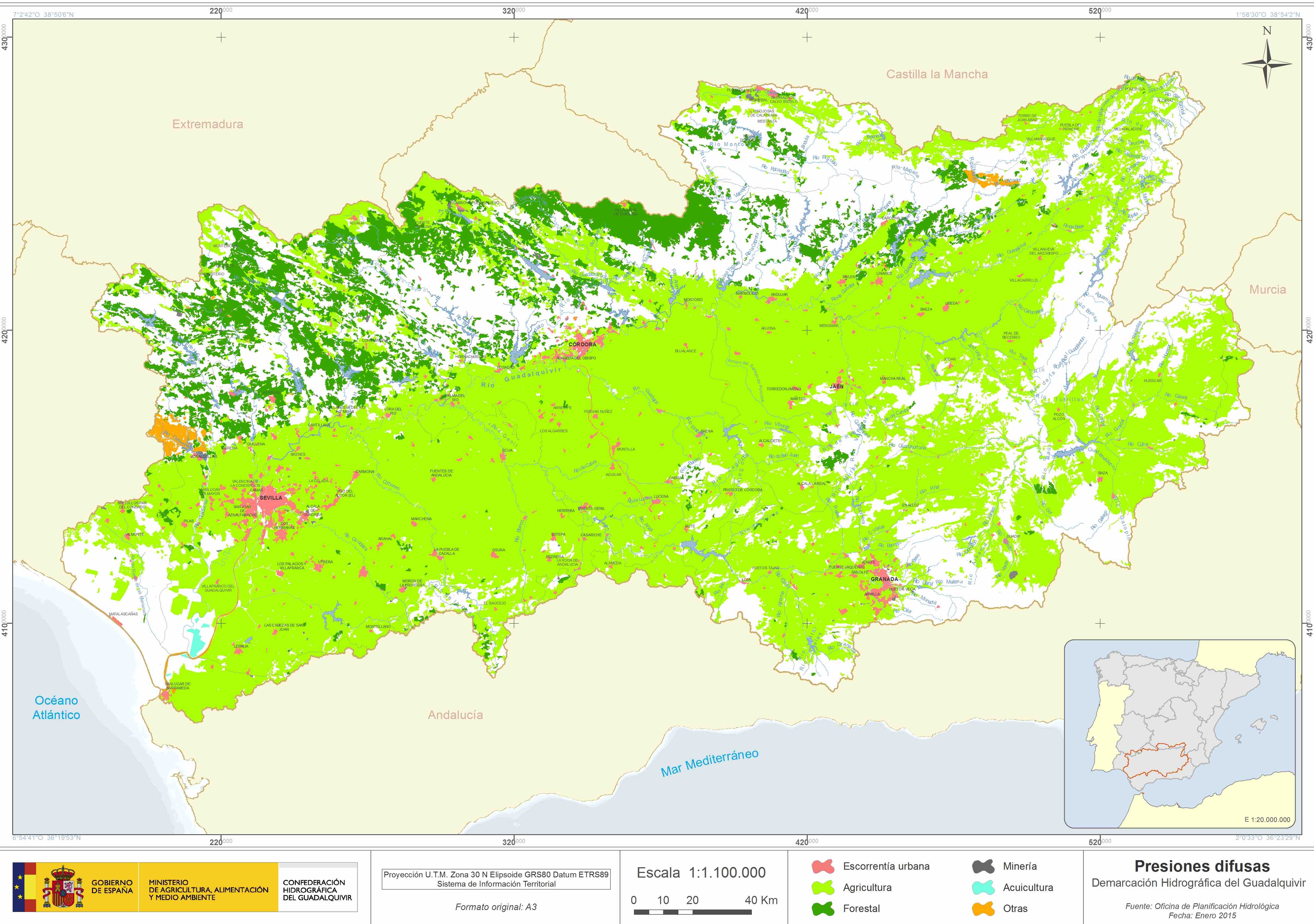Click the GRANADA city label
Viewport: 1314px width, 924px height.
884,579
